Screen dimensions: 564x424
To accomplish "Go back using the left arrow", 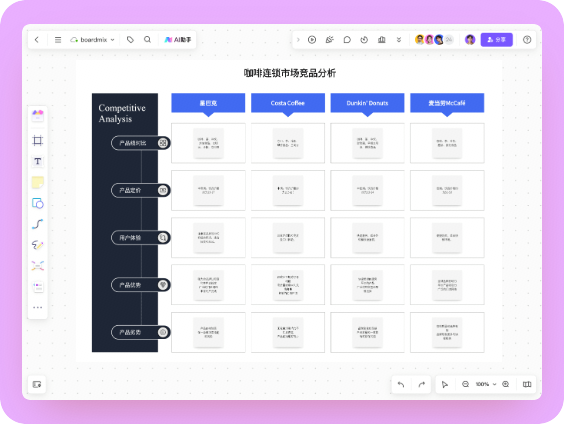I will [x=37, y=40].
